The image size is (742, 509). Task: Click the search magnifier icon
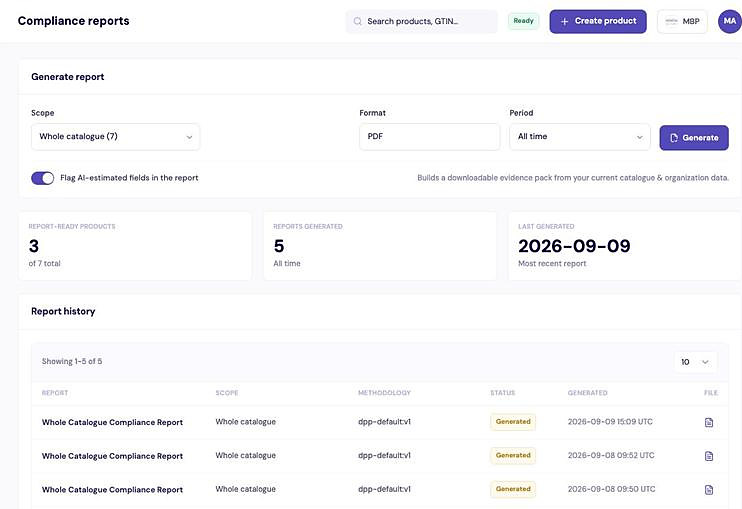[358, 21]
